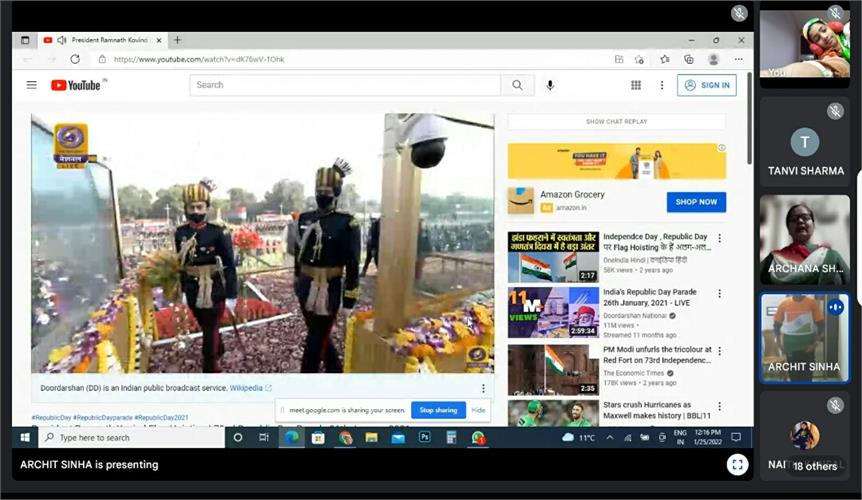The width and height of the screenshot is (862, 500).
Task: Click the SIGN IN button
Action: click(706, 85)
